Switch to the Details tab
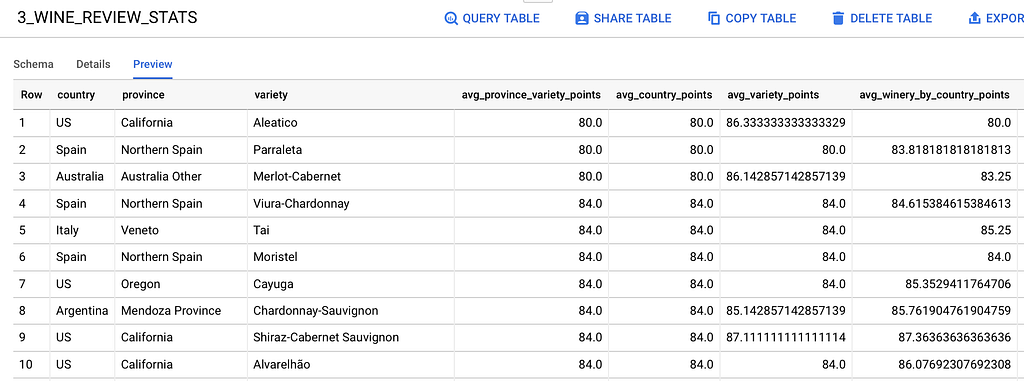This screenshot has height=381, width=1024. tap(93, 64)
